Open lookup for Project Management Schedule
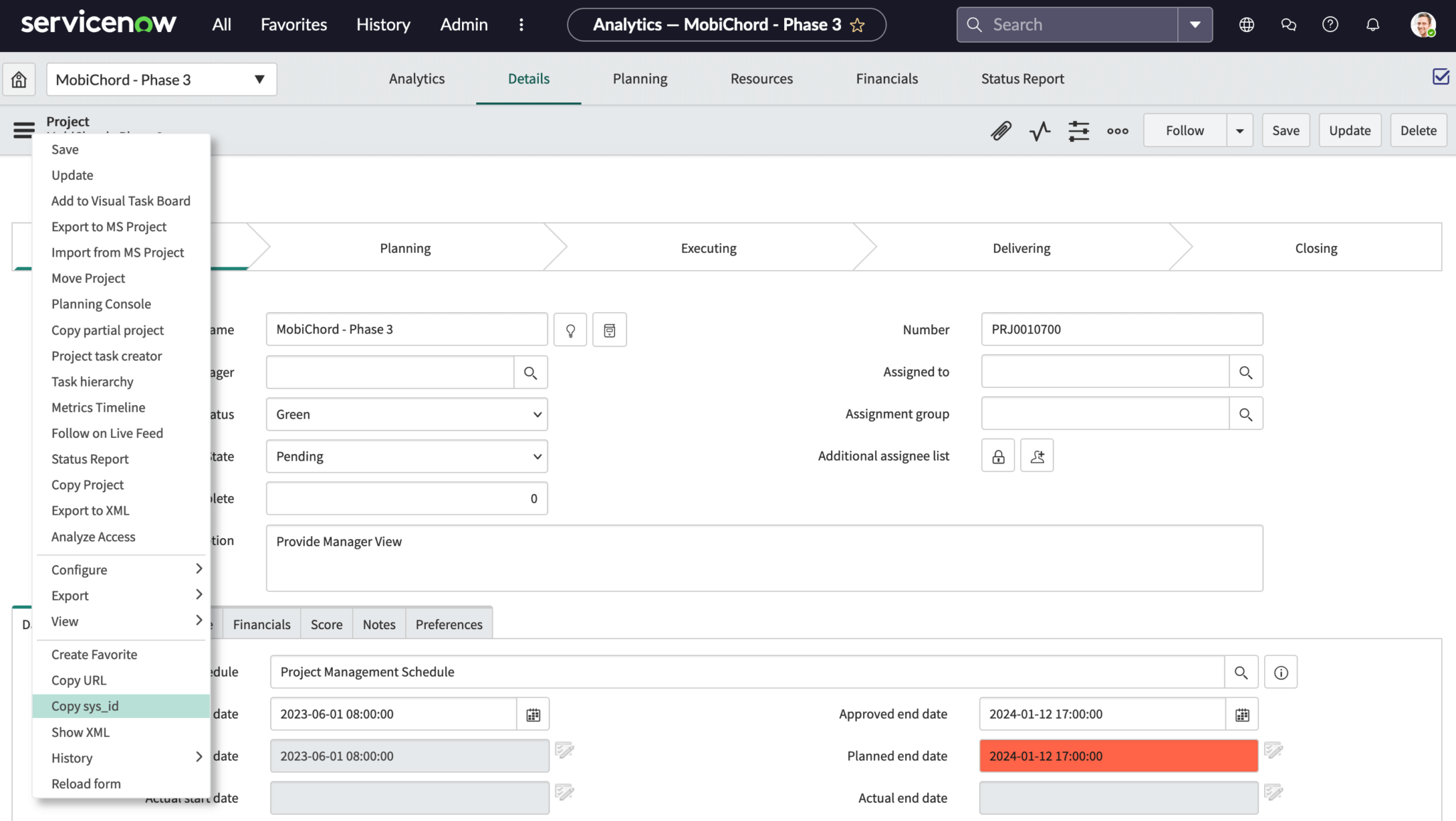 1241,672
